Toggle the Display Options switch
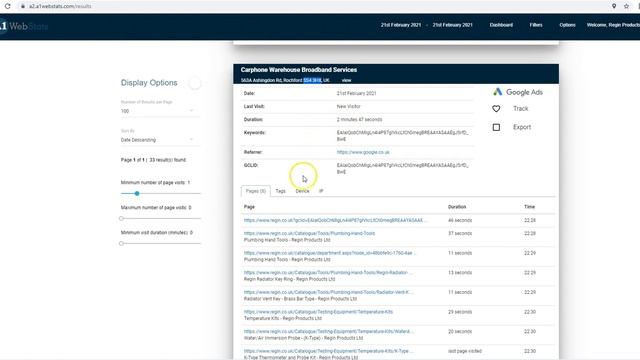640x360 pixels. pos(195,83)
